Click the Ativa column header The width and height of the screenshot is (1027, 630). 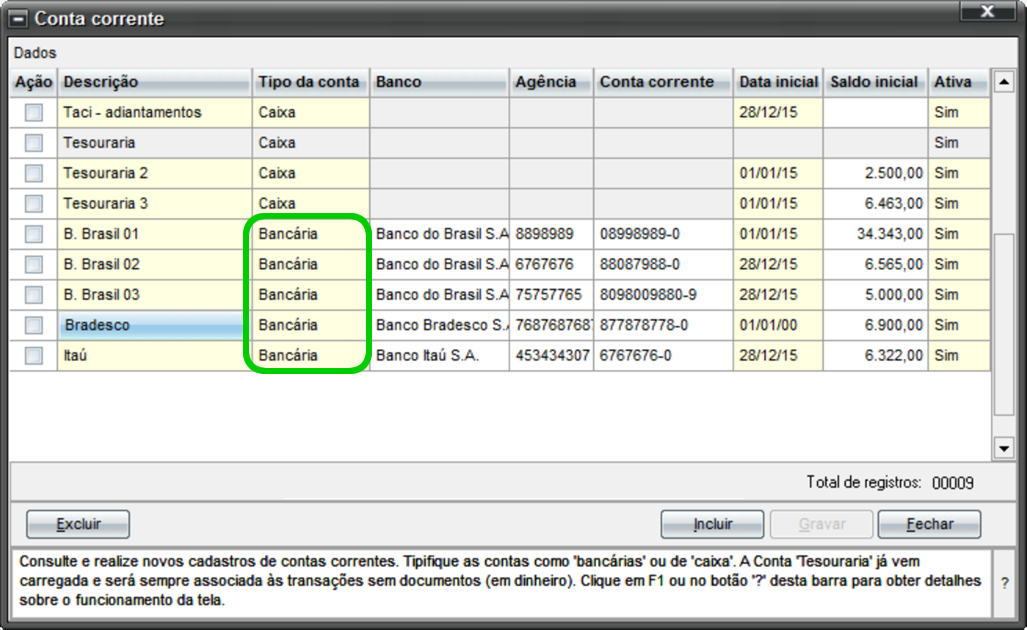coord(959,82)
